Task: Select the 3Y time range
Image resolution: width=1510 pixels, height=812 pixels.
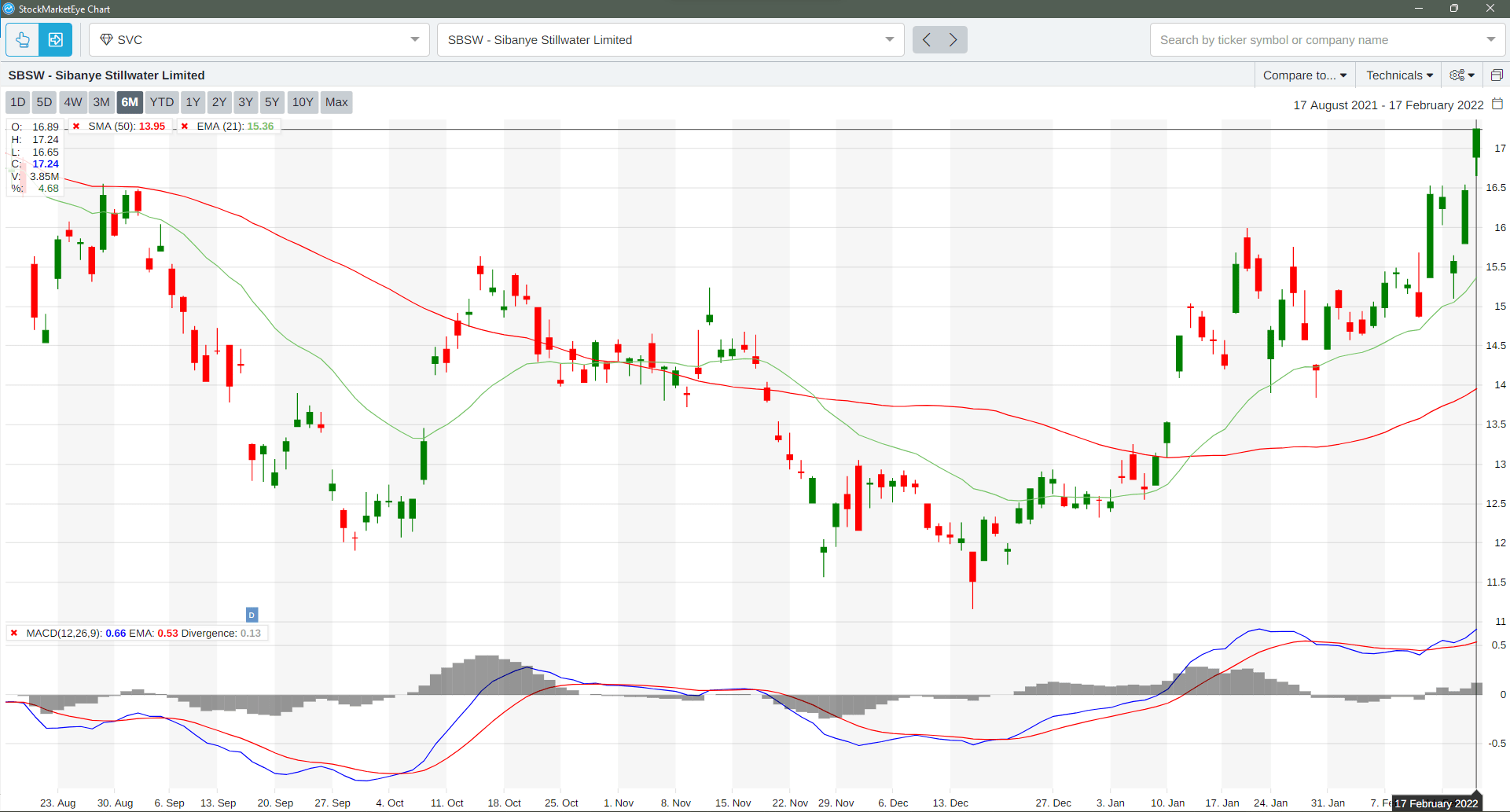Action: pyautogui.click(x=246, y=102)
